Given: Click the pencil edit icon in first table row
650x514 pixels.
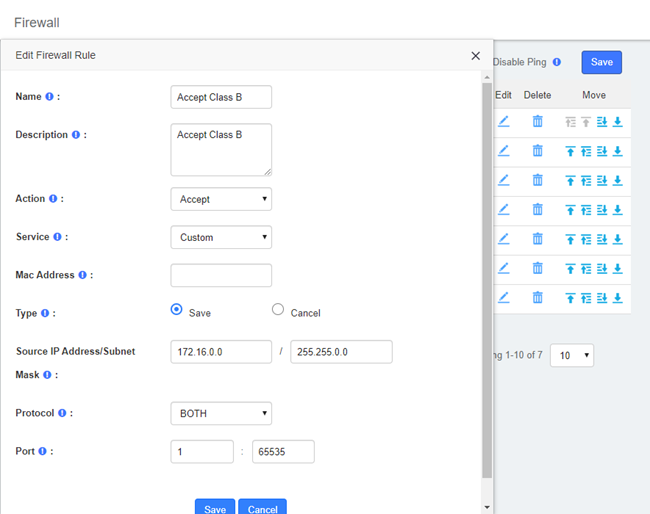Looking at the screenshot, I should [x=503, y=121].
